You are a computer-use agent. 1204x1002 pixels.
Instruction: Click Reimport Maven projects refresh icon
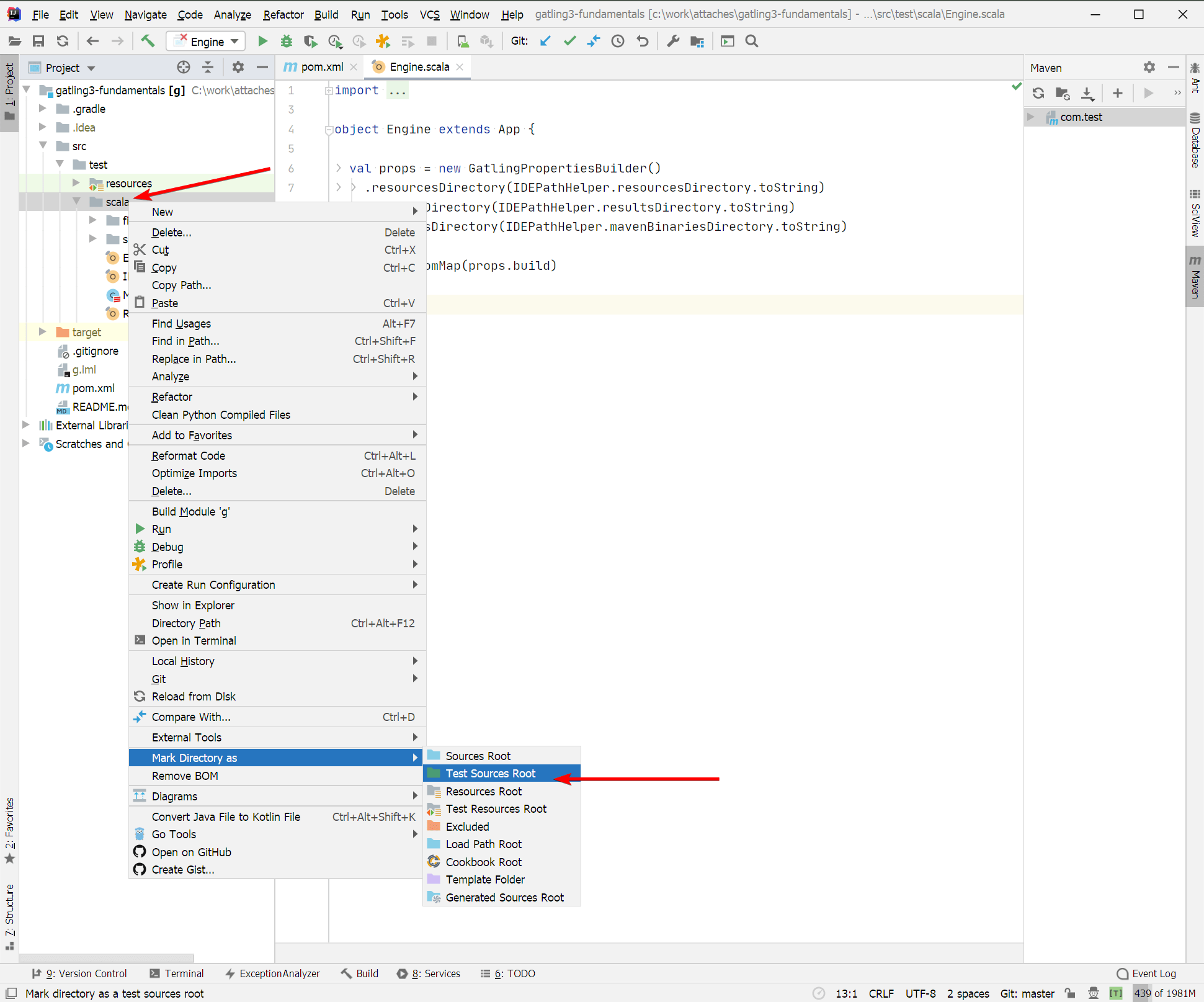[1038, 93]
